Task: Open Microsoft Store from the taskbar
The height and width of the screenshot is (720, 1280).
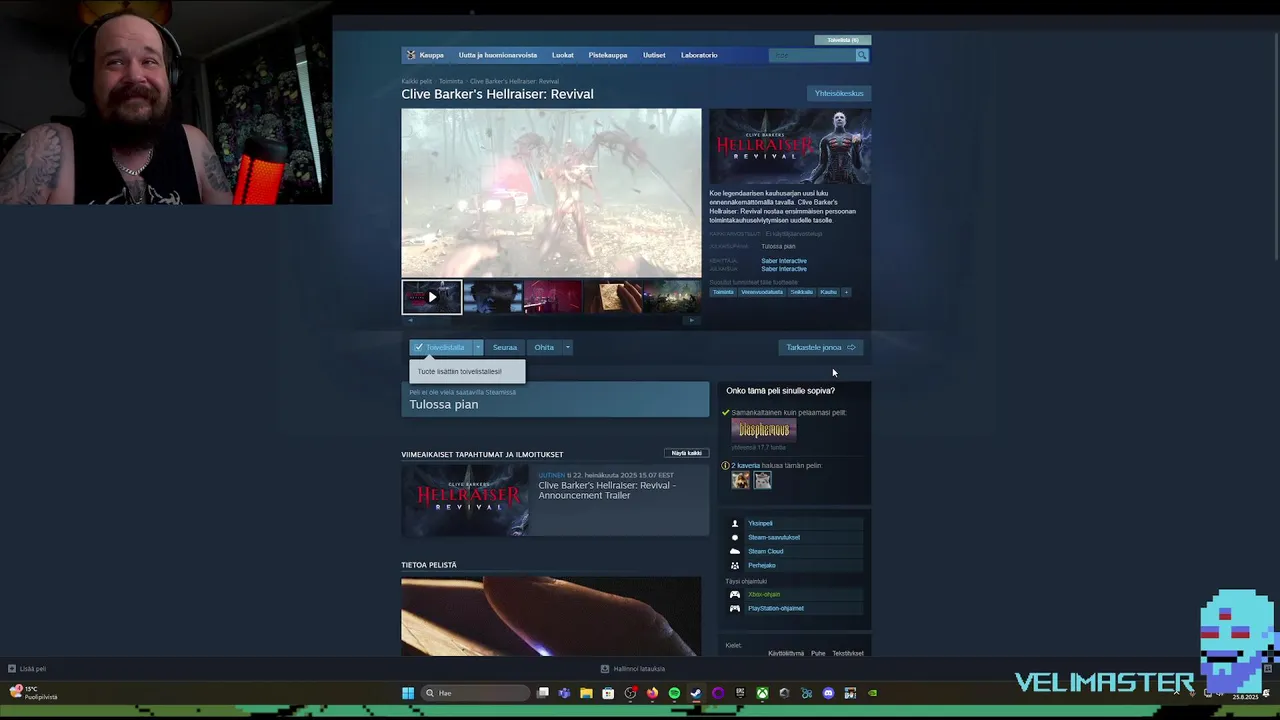Action: 608,693
